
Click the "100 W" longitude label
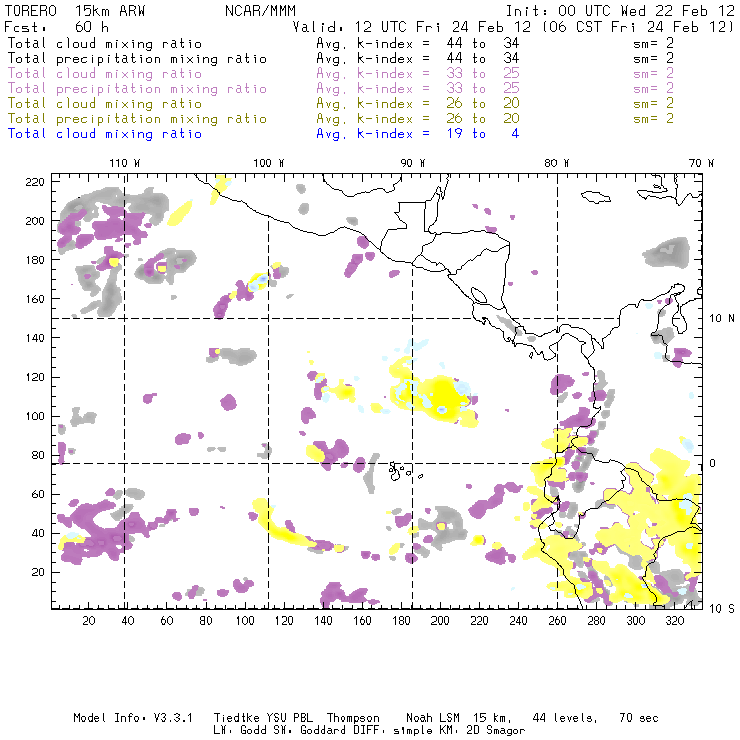(x=269, y=163)
